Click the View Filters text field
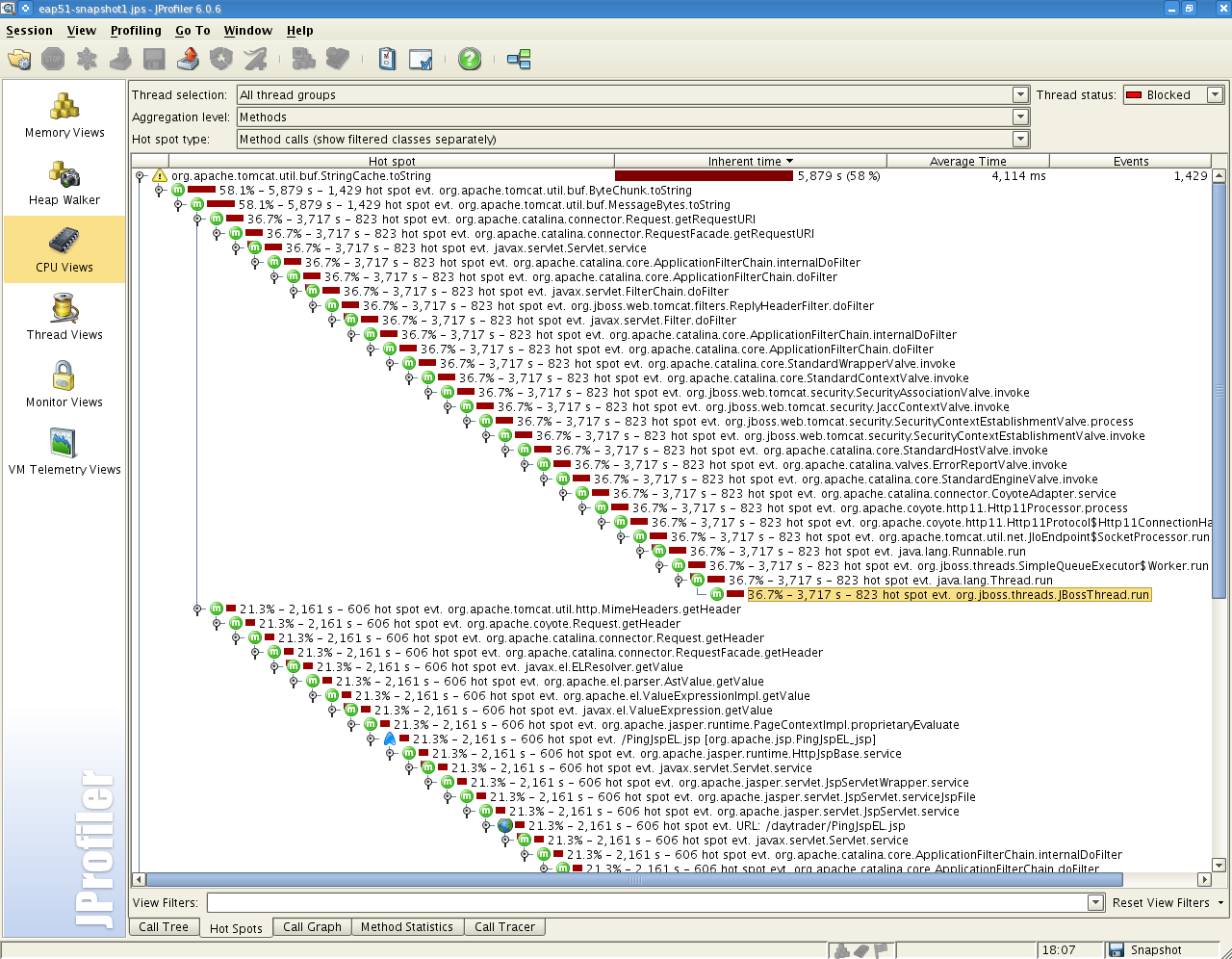Viewport: 1232px width, 959px height. point(648,903)
